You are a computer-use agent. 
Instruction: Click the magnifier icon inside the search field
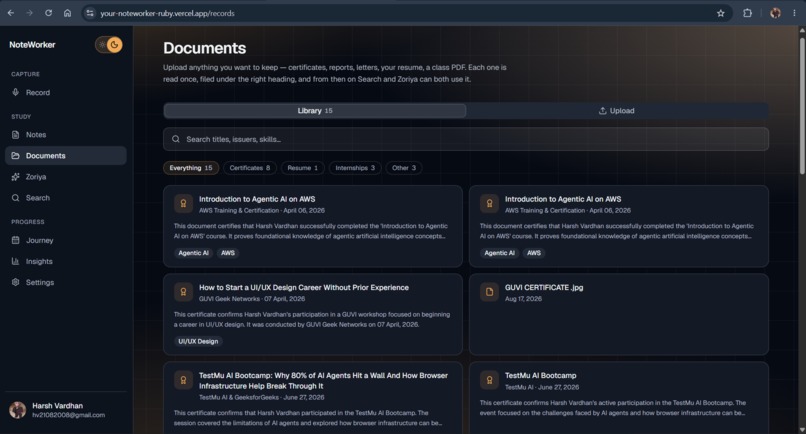point(176,139)
